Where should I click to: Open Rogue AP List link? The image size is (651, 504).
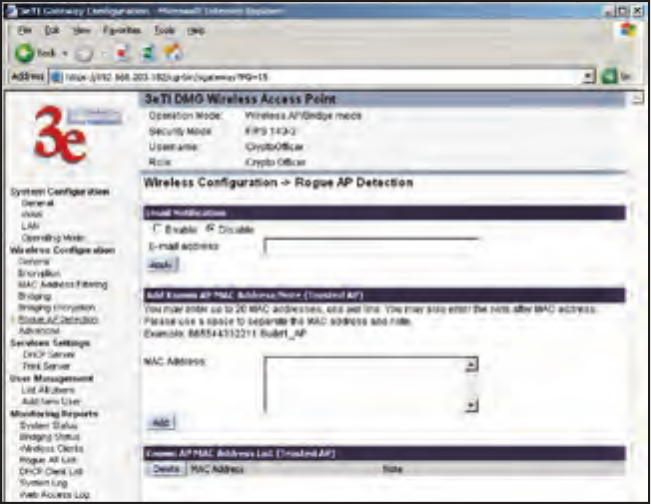tap(48, 460)
